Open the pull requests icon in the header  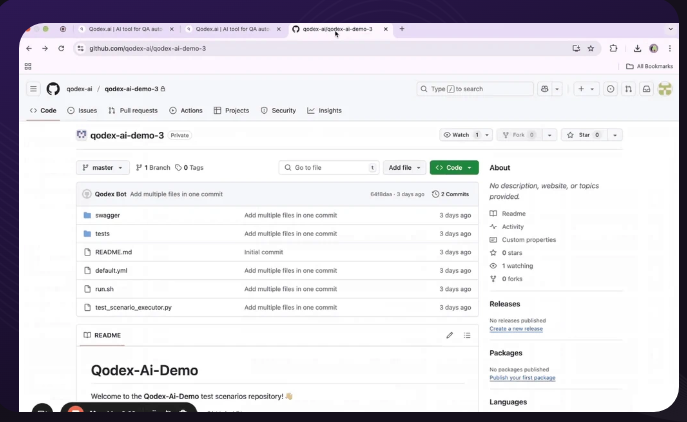coord(628,89)
